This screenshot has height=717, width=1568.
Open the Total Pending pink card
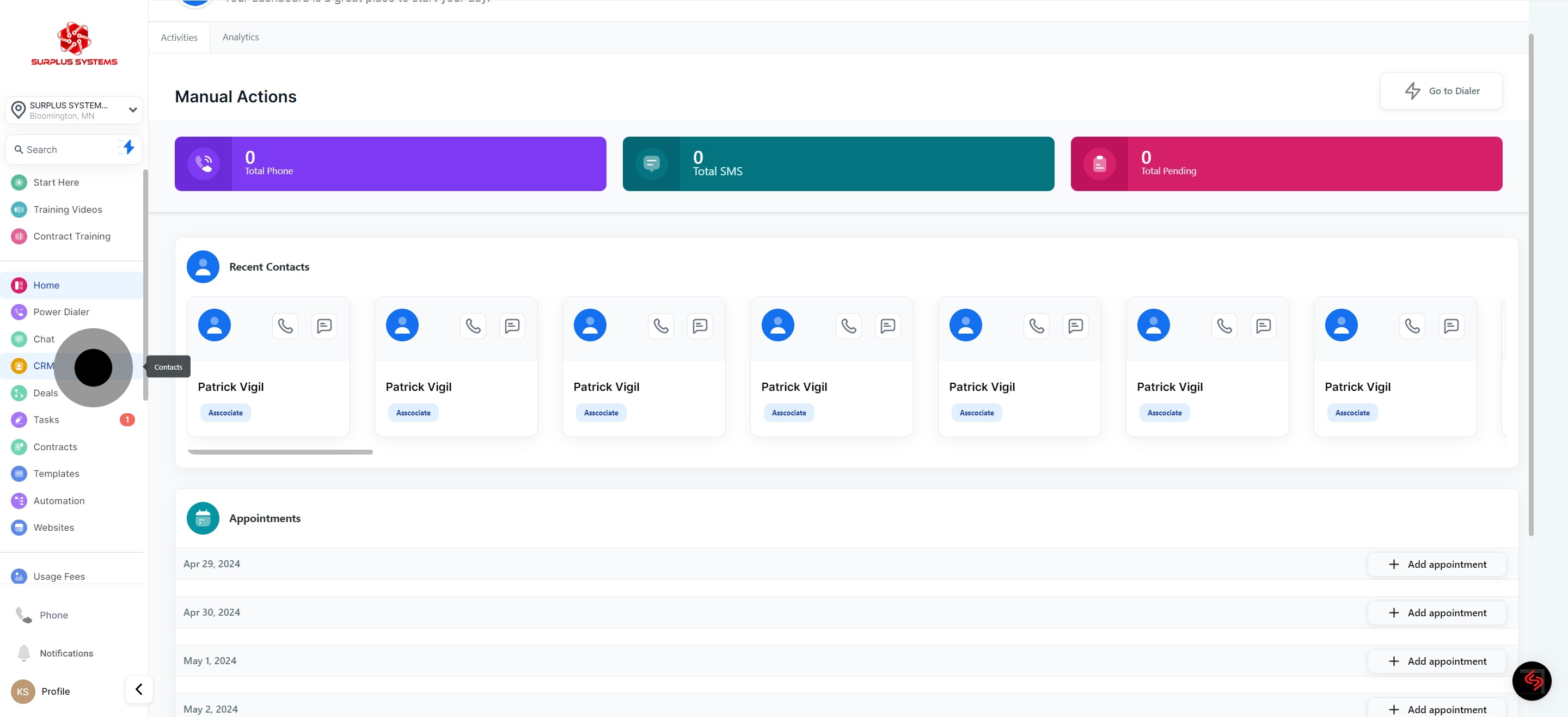coord(1285,164)
